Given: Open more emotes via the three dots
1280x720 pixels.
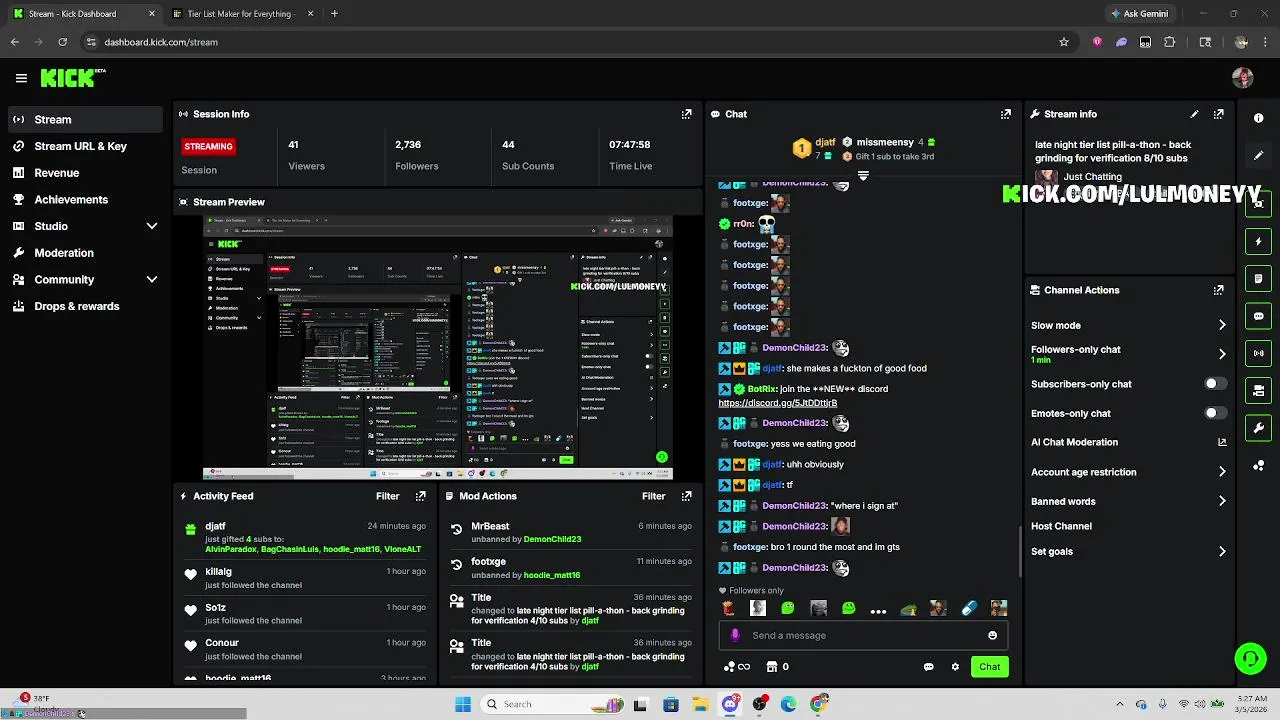Looking at the screenshot, I should tap(878, 610).
